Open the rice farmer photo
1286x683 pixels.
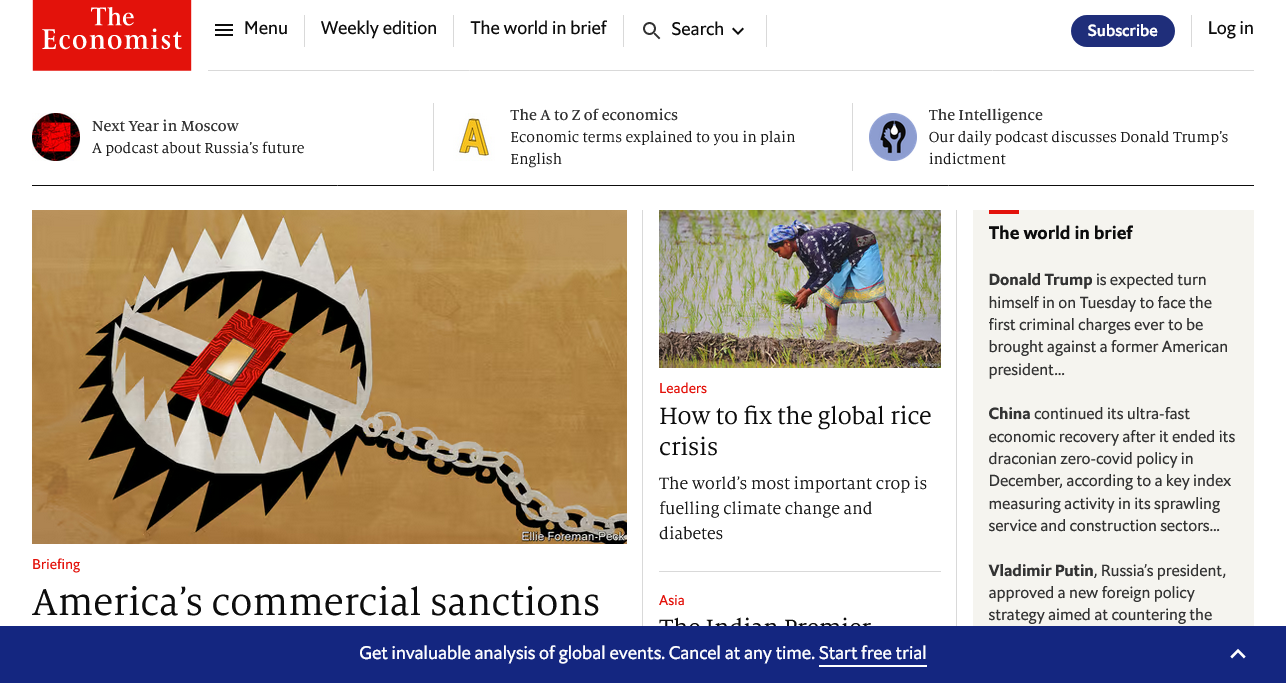coord(800,289)
